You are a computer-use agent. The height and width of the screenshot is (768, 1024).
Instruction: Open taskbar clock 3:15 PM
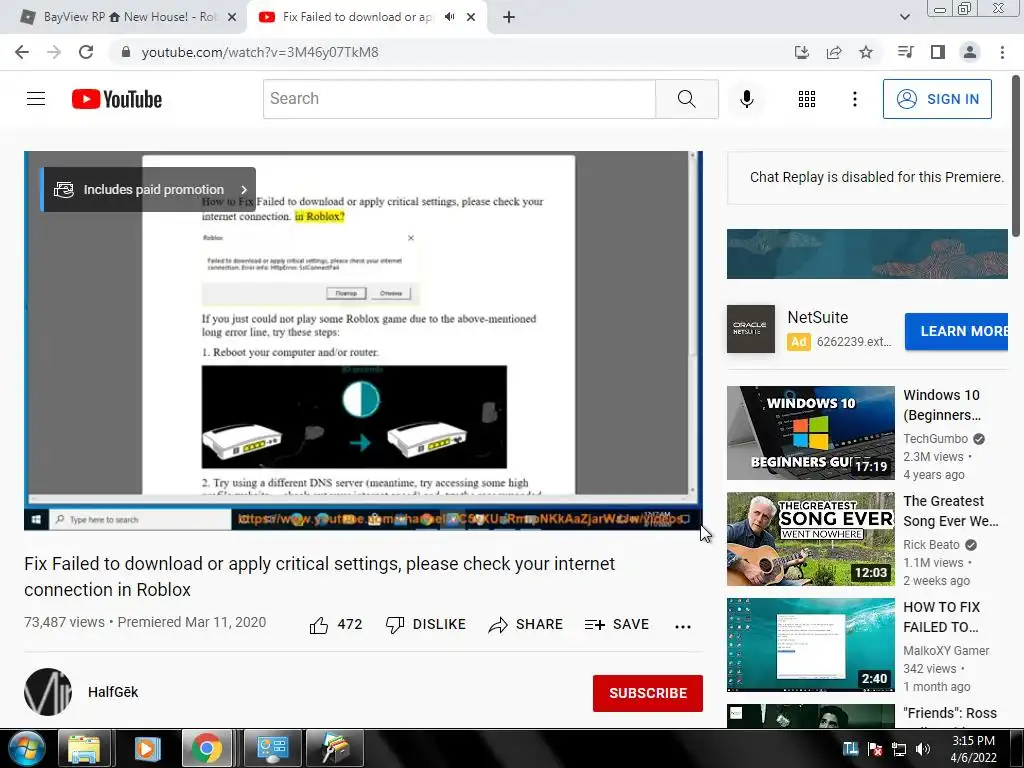click(x=973, y=748)
